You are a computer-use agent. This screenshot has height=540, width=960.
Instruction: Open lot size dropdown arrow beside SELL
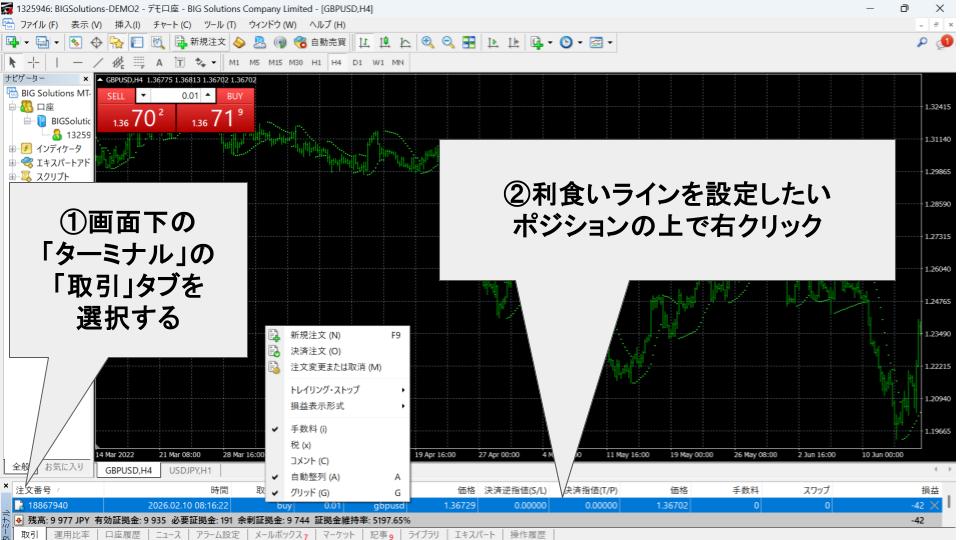tap(142, 95)
